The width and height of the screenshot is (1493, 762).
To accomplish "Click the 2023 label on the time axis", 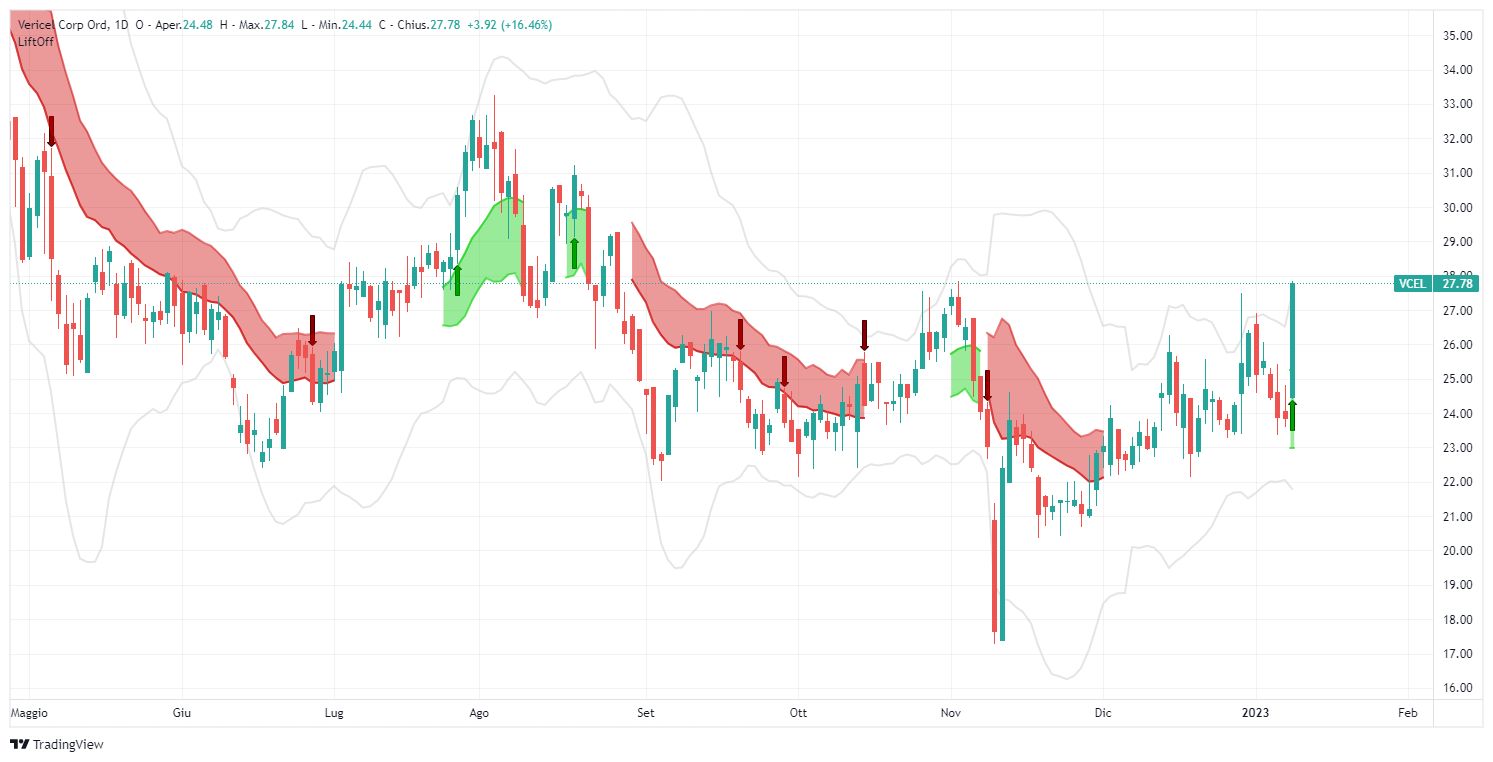I will coord(1256,713).
